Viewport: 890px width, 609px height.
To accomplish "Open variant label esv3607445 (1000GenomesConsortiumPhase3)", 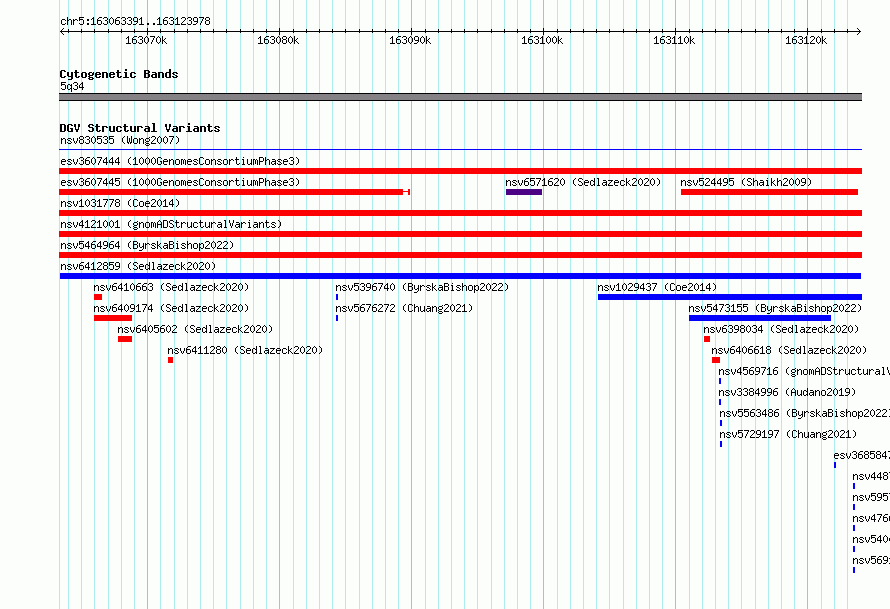I will [180, 182].
